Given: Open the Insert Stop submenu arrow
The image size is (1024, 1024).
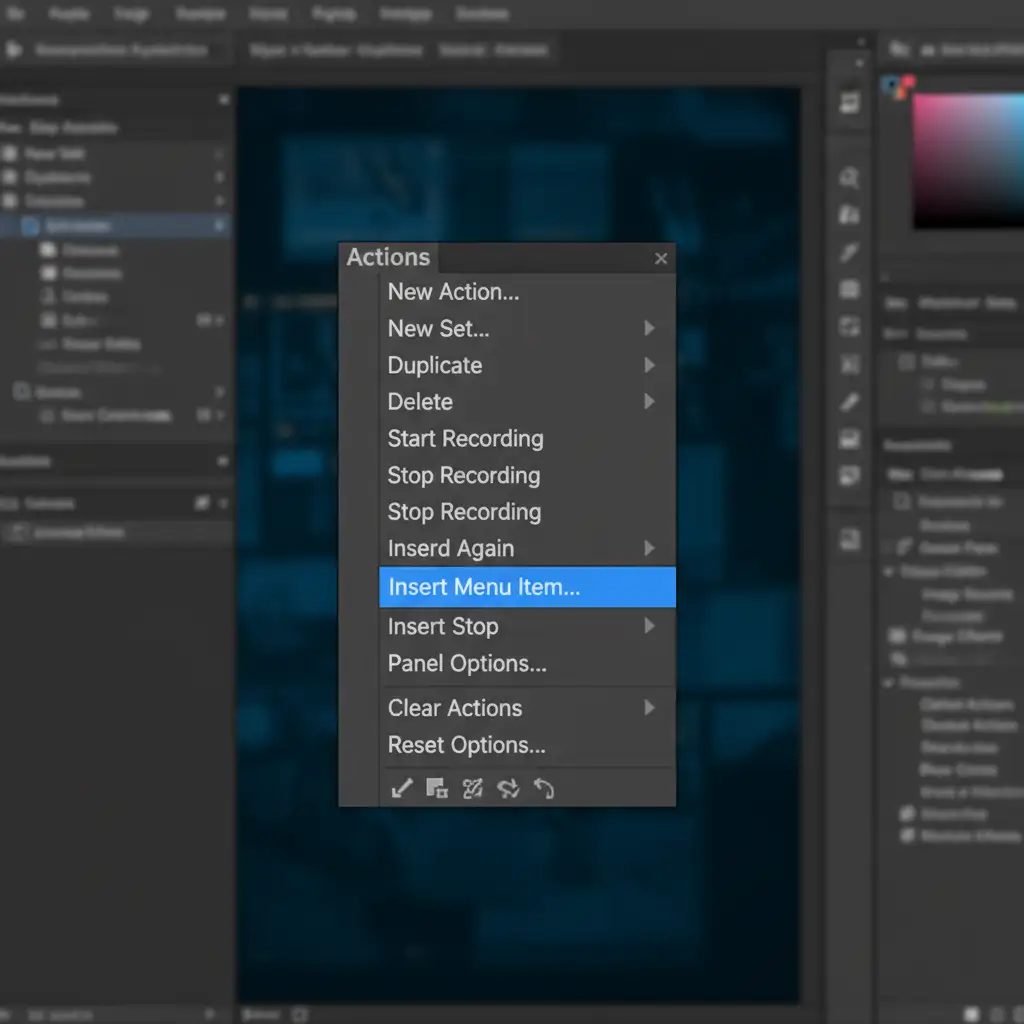Looking at the screenshot, I should (x=649, y=626).
